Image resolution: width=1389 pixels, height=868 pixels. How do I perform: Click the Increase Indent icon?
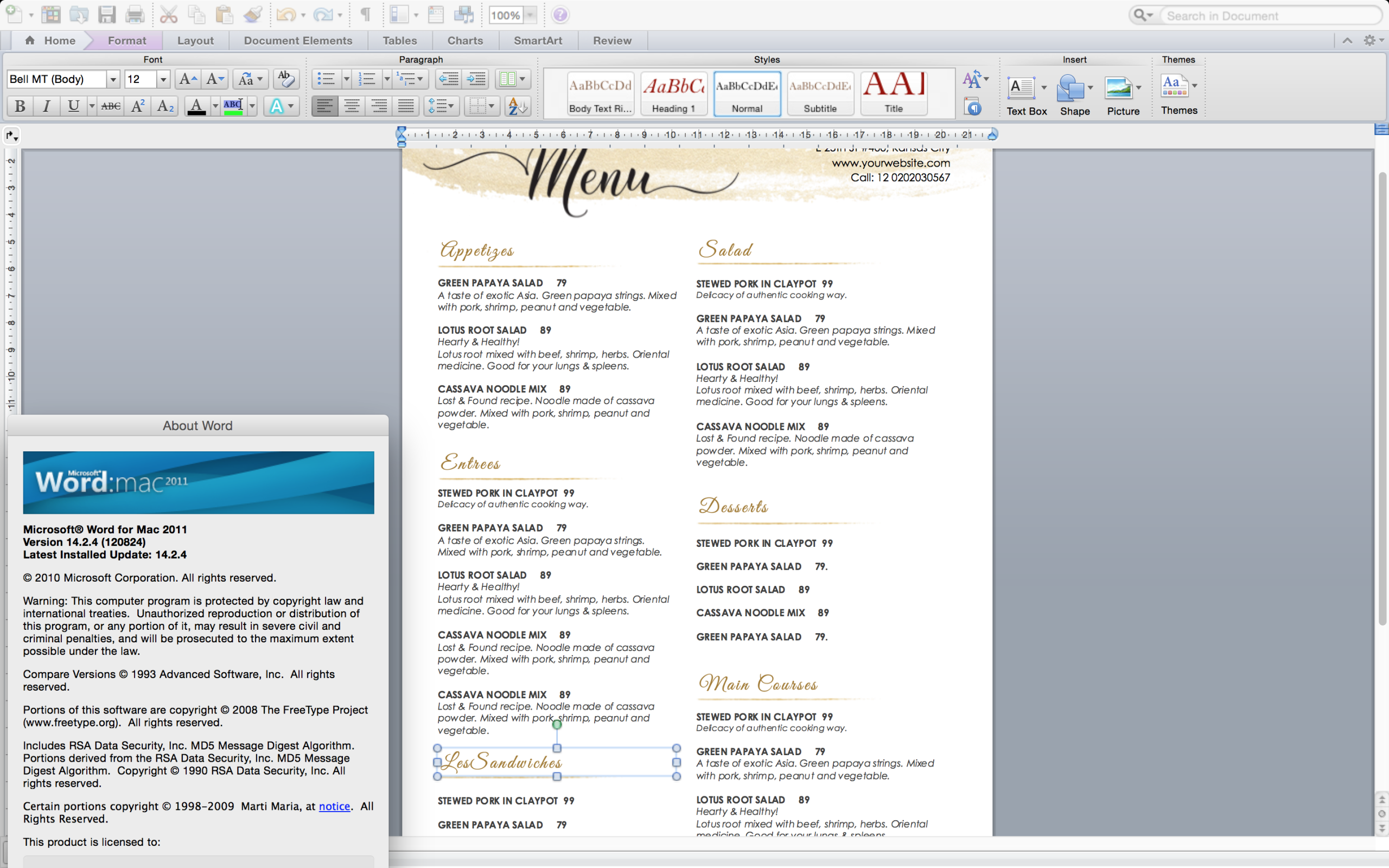click(x=476, y=79)
